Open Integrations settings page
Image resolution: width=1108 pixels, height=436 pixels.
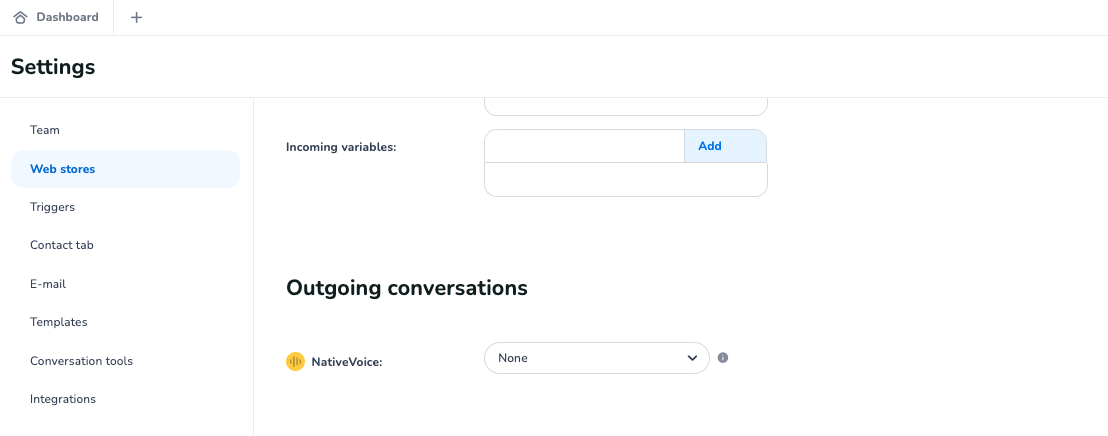[63, 399]
